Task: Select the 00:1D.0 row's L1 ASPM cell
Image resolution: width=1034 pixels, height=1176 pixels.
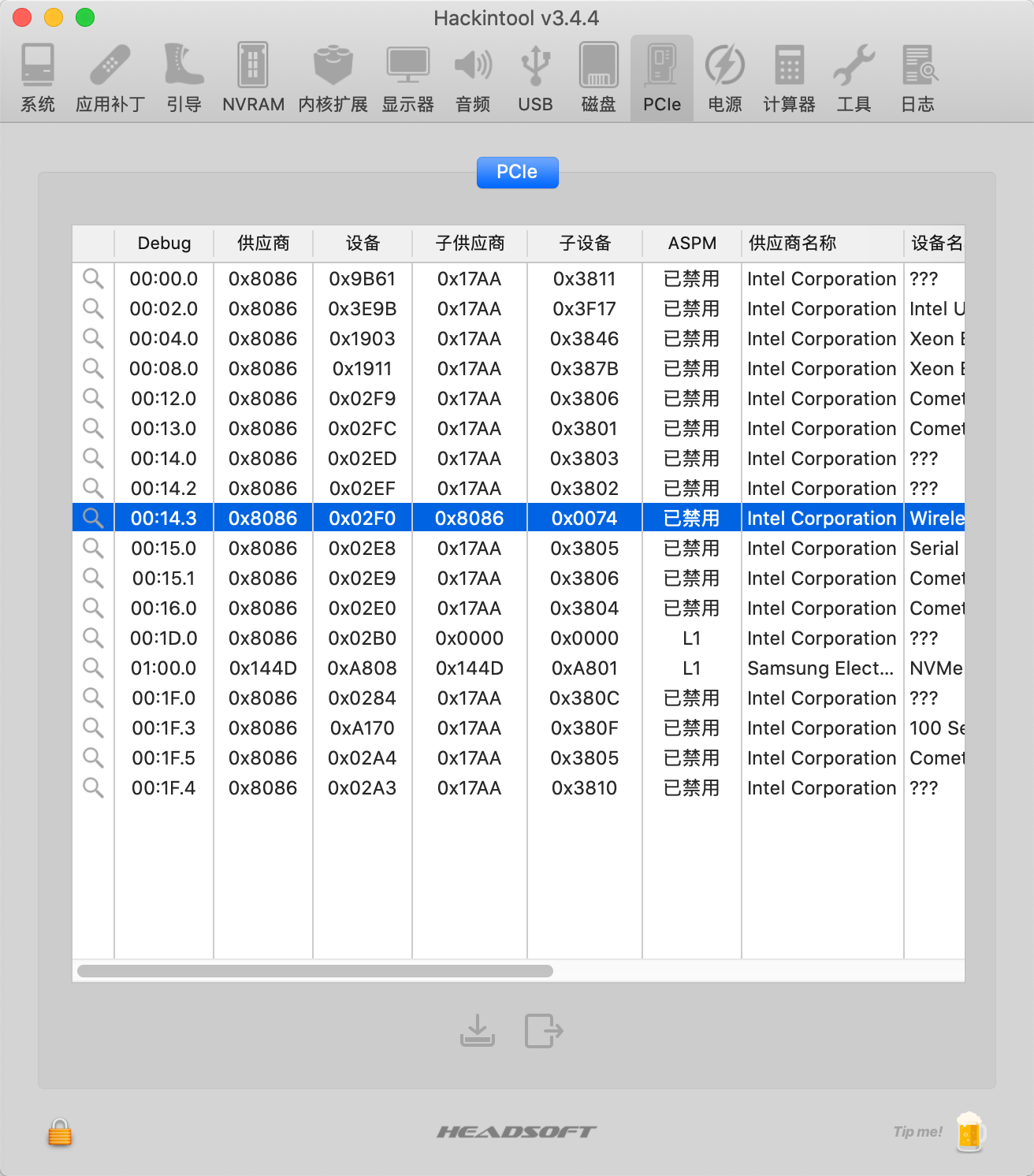Action: coord(692,638)
